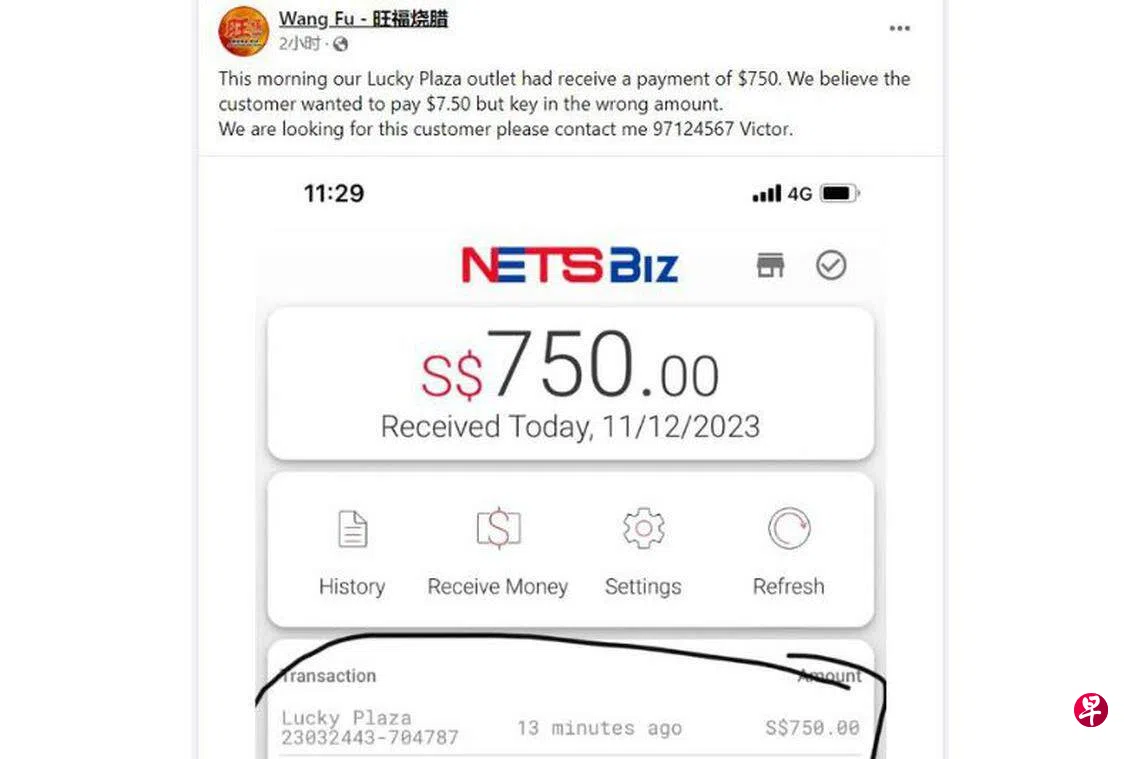Screen dimensions: 1140x759
Task: Click the S$750.00 received today card
Action: (571, 384)
